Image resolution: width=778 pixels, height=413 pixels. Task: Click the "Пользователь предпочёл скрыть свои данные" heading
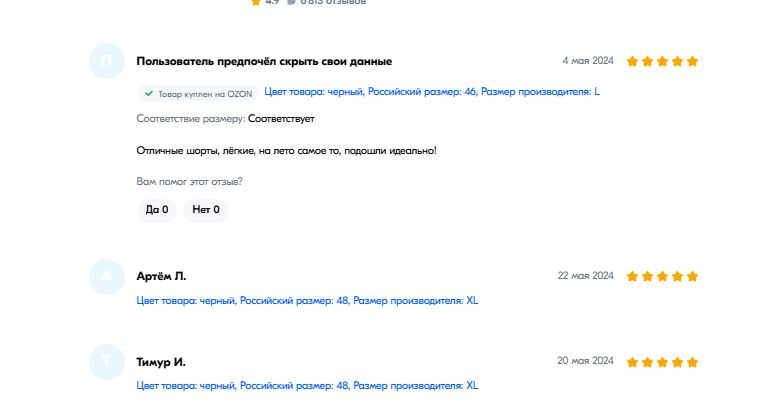(x=264, y=61)
